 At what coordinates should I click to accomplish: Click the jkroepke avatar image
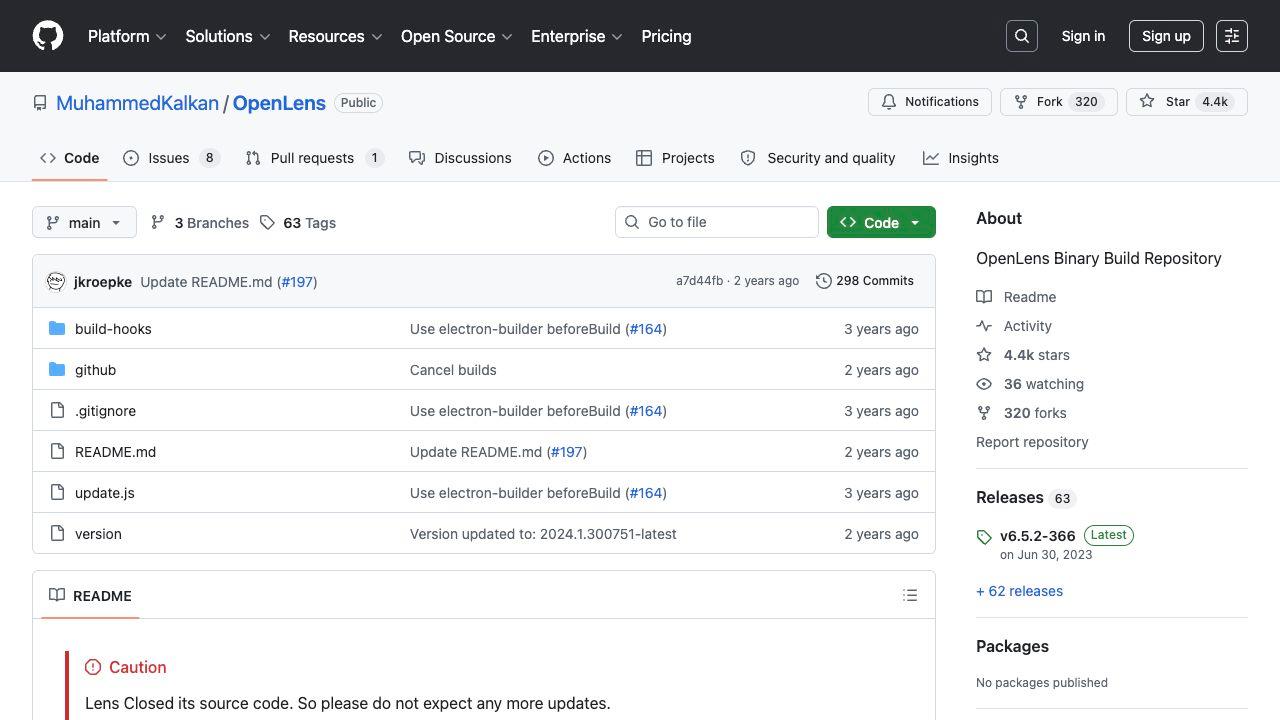coord(56,282)
